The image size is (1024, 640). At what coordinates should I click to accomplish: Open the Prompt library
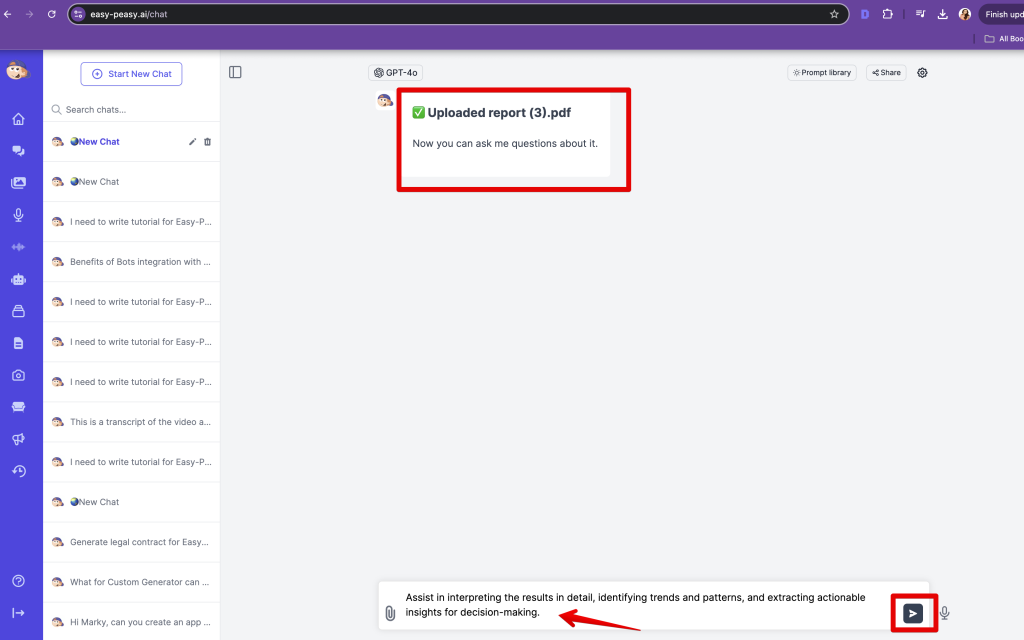click(822, 73)
